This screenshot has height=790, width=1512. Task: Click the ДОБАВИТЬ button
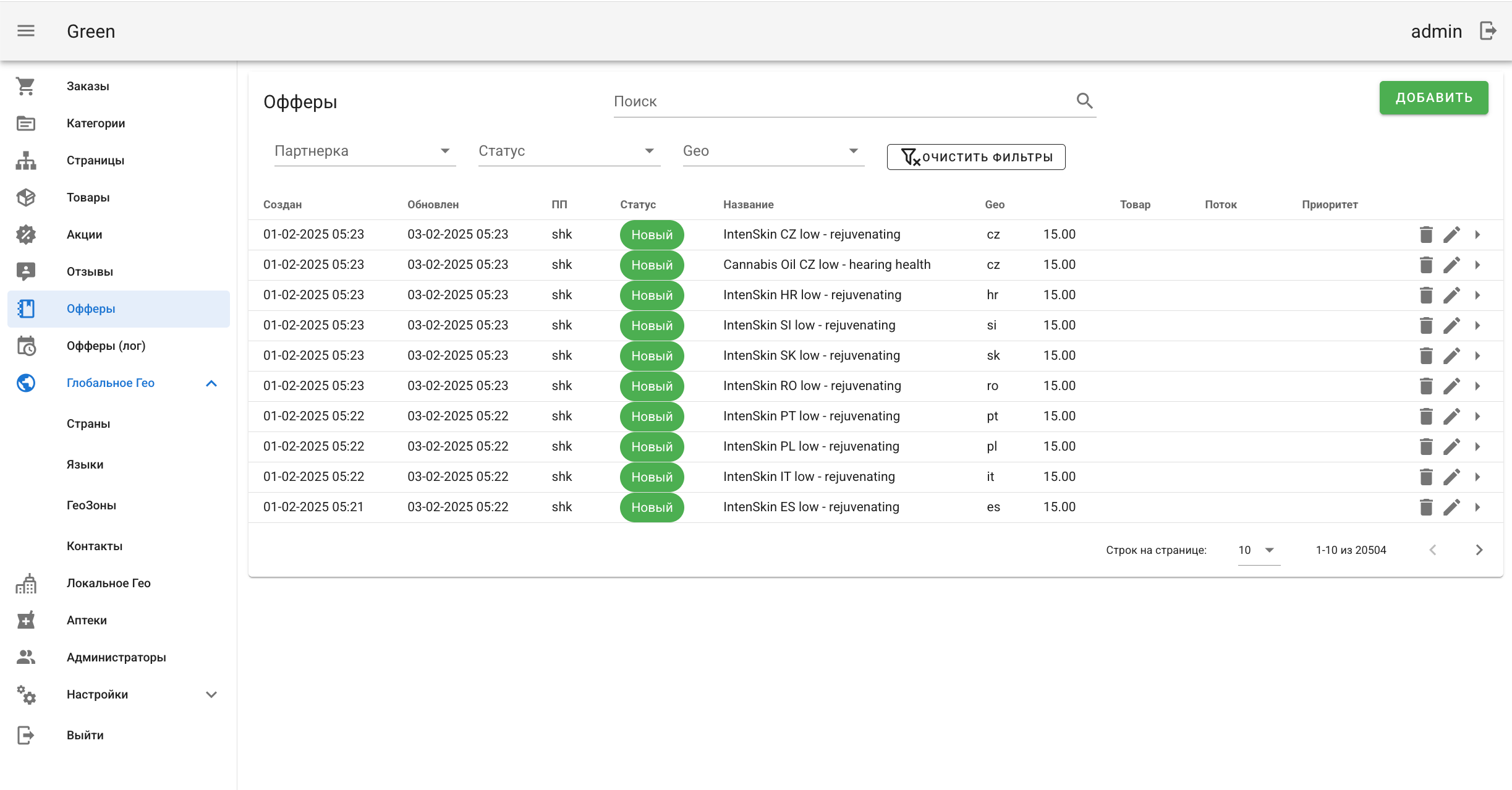tap(1433, 98)
